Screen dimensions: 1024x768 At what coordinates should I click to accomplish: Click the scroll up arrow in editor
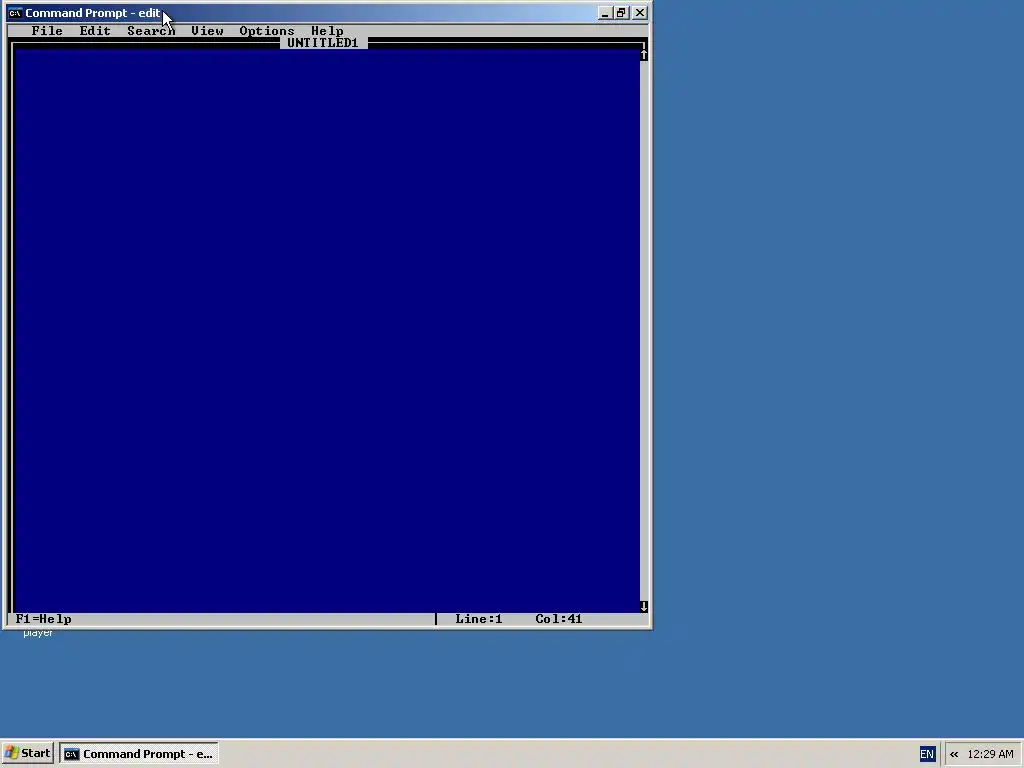[x=644, y=55]
